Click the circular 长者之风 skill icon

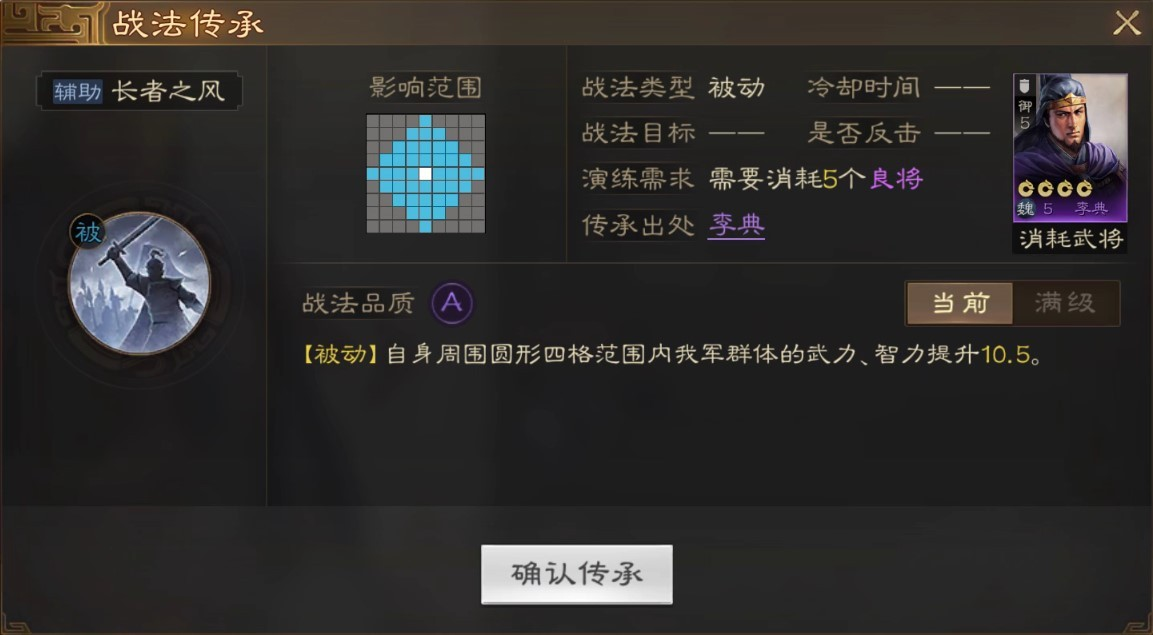(139, 283)
